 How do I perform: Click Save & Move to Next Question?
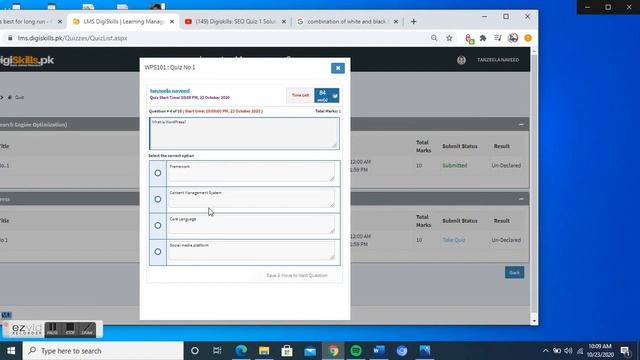pyautogui.click(x=297, y=276)
